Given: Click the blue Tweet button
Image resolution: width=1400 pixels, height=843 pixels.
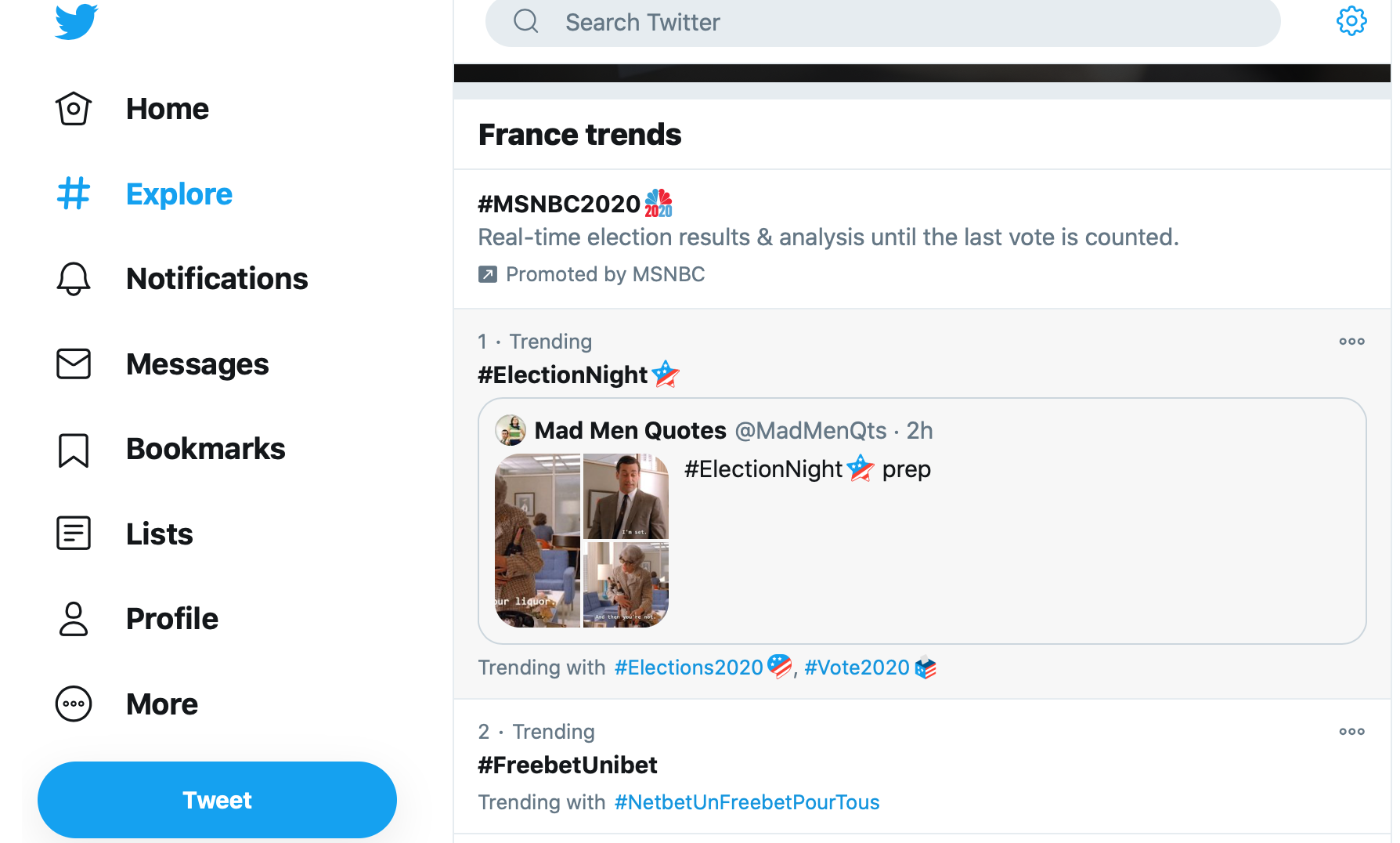Looking at the screenshot, I should tap(217, 800).
